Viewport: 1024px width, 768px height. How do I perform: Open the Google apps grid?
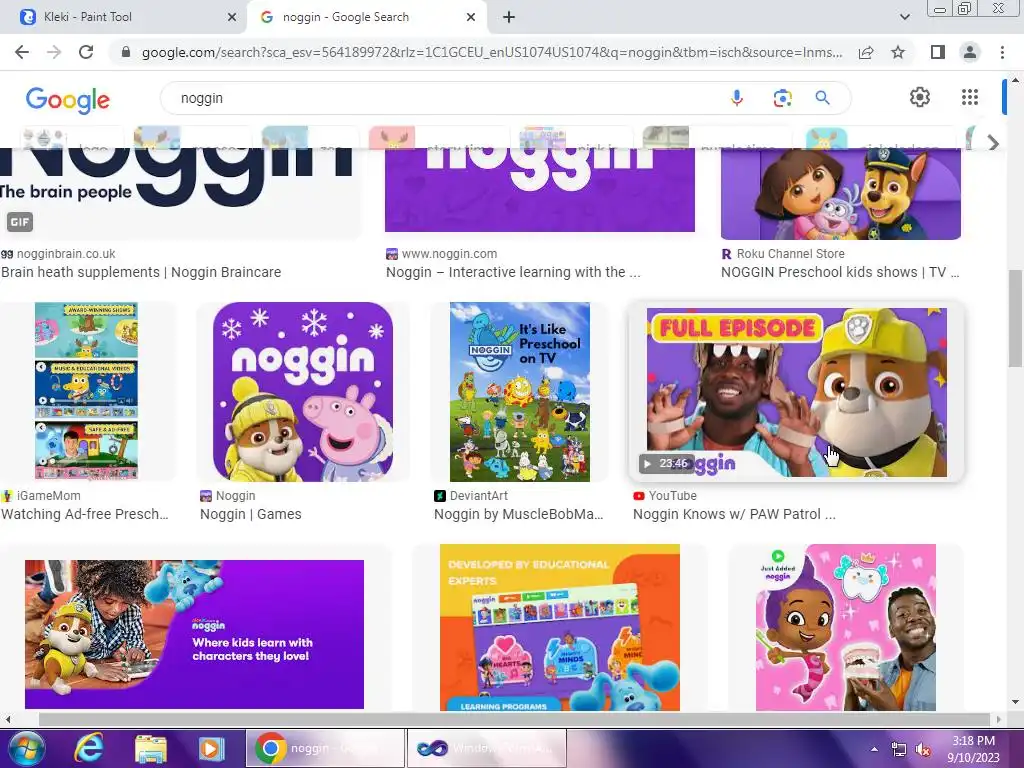coord(970,97)
